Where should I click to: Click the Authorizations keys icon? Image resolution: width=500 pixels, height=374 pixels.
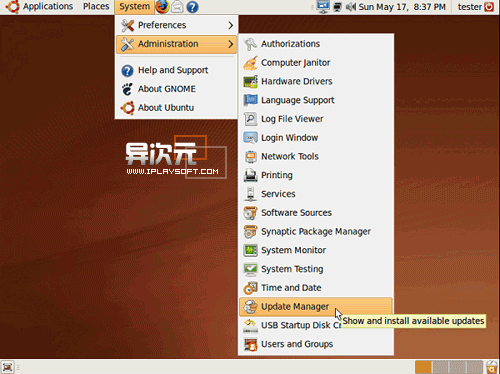[250, 44]
